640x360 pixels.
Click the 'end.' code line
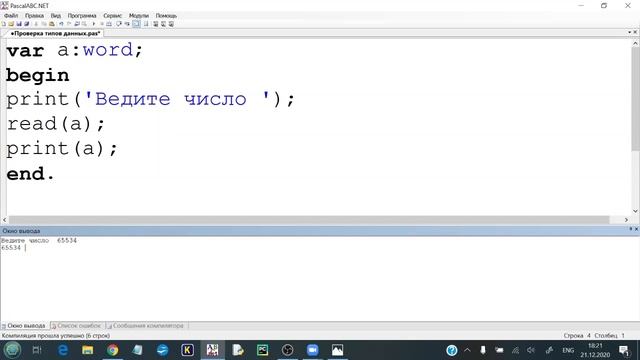click(30, 174)
